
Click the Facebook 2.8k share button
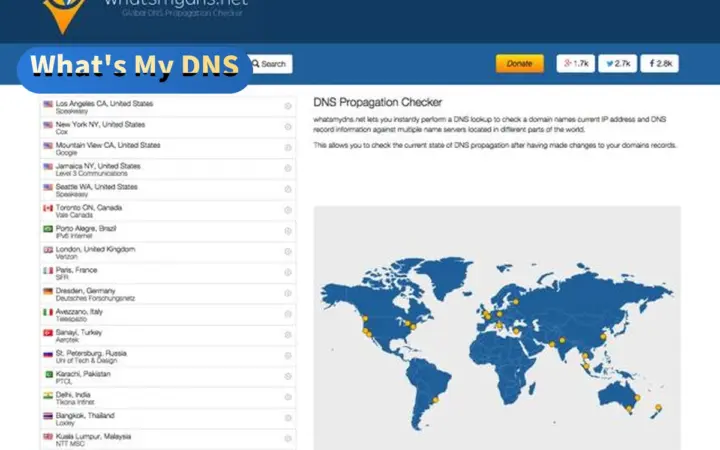[x=660, y=63]
